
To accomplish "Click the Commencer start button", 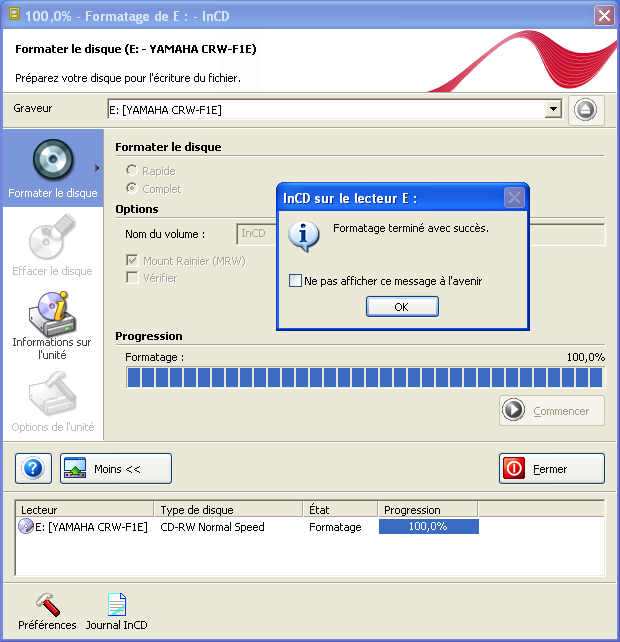I will click(x=552, y=410).
